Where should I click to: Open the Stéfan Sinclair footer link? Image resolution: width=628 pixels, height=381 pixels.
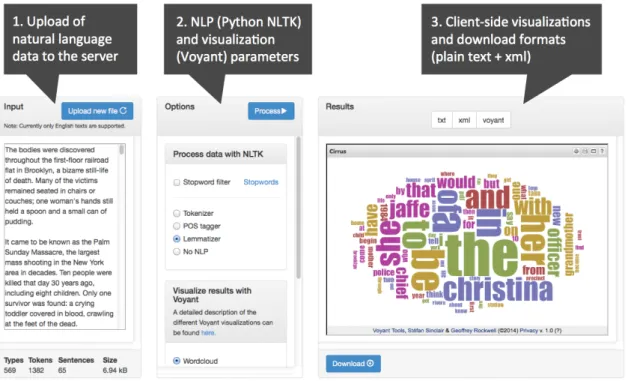426,331
